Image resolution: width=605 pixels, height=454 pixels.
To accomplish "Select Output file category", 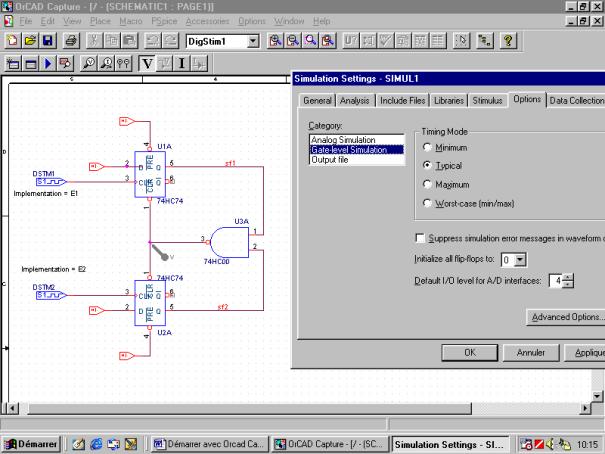I will [x=357, y=160].
